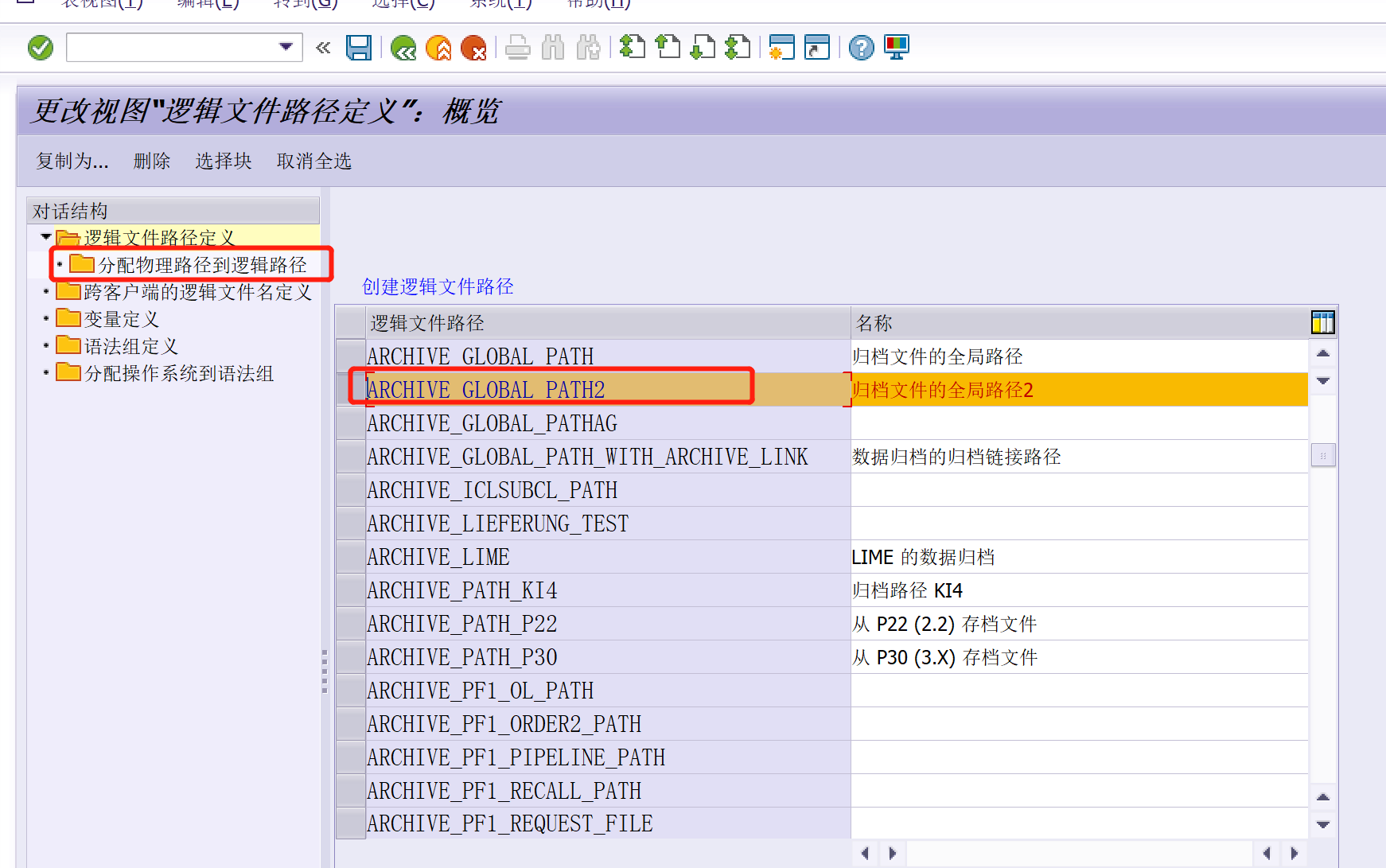Click the 数据归档的归档链接路径 name cell

click(1080, 457)
